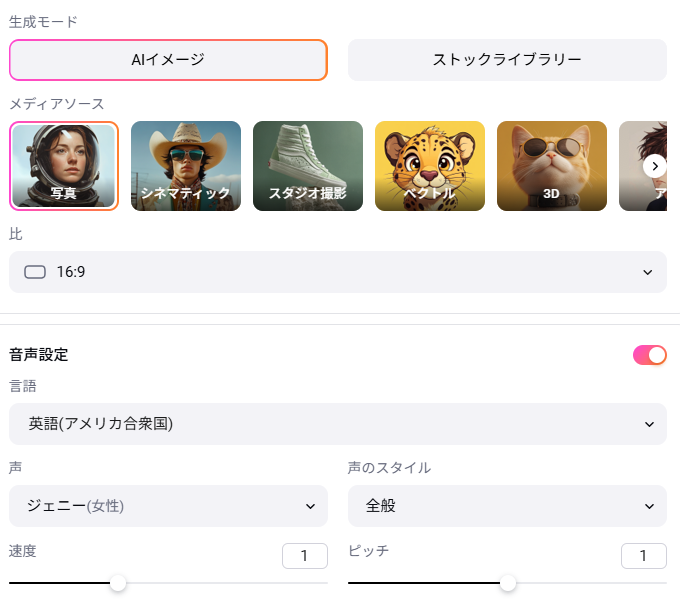Viewport: 680px width, 609px height.
Task: Select the ベクトル cartoon leopard style
Action: 430,166
